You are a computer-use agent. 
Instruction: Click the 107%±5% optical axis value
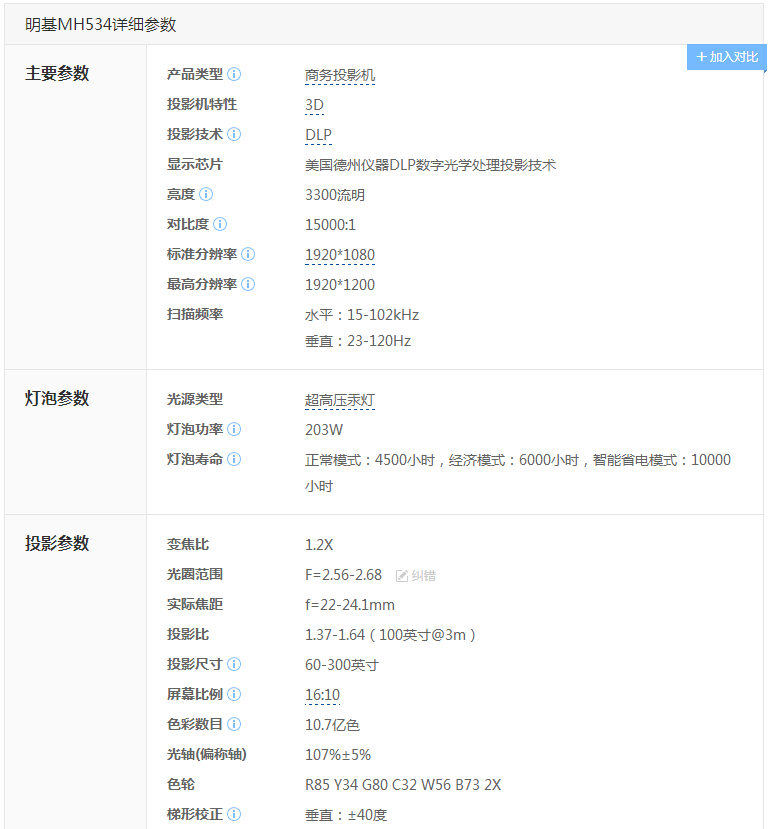(338, 756)
